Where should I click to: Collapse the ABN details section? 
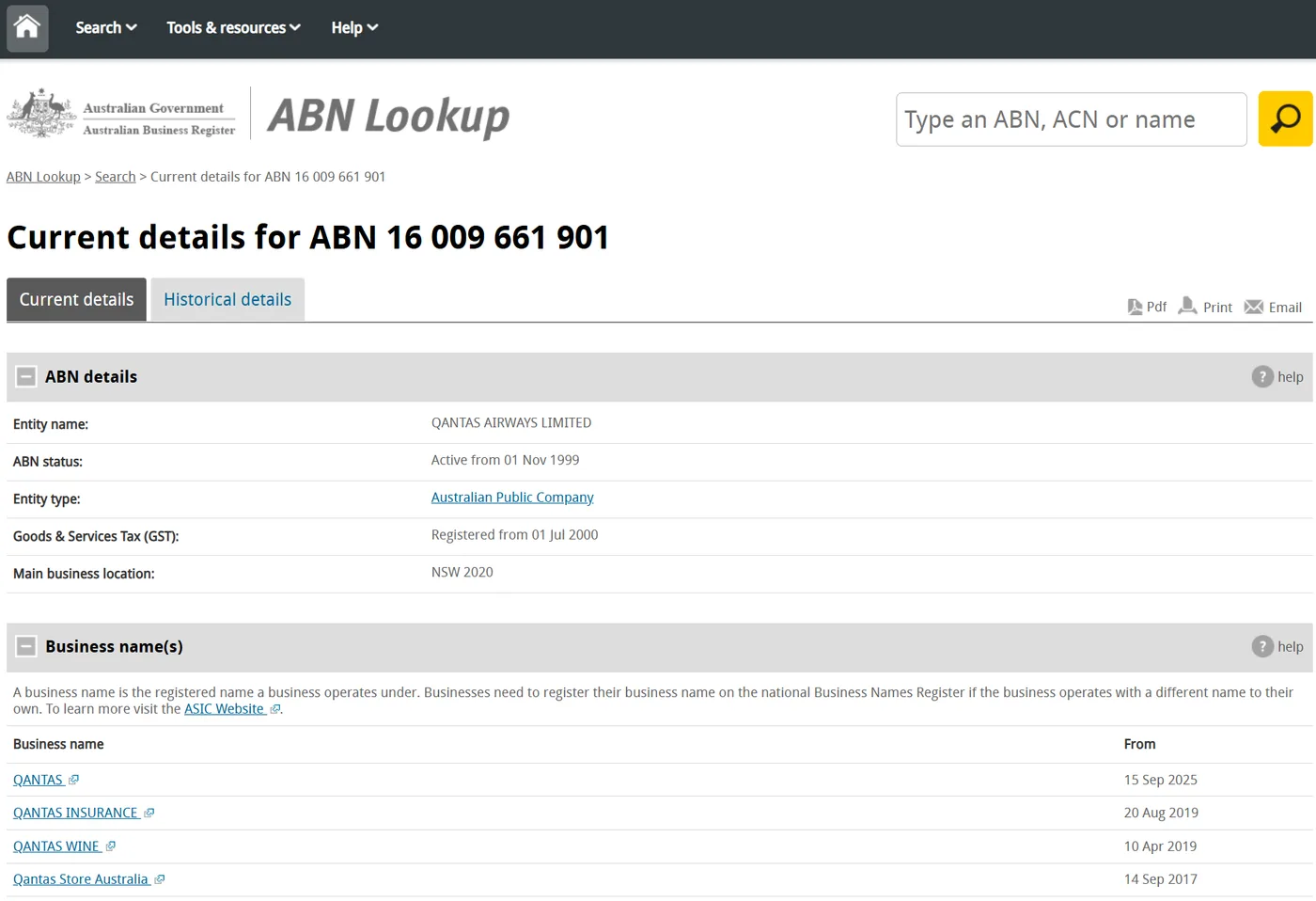pyautogui.click(x=26, y=377)
